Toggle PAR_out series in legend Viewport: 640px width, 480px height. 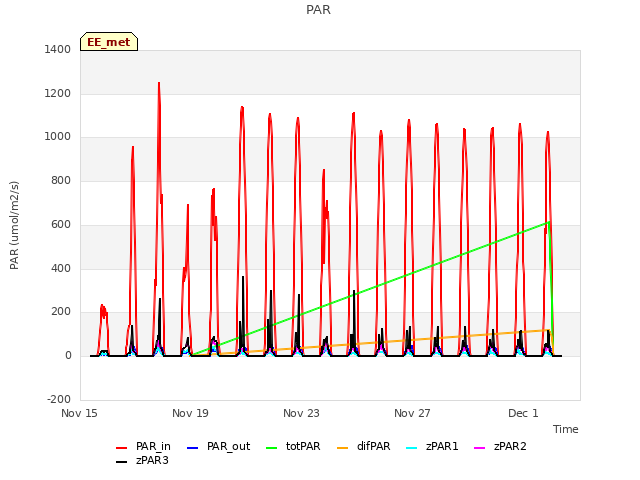point(218,447)
